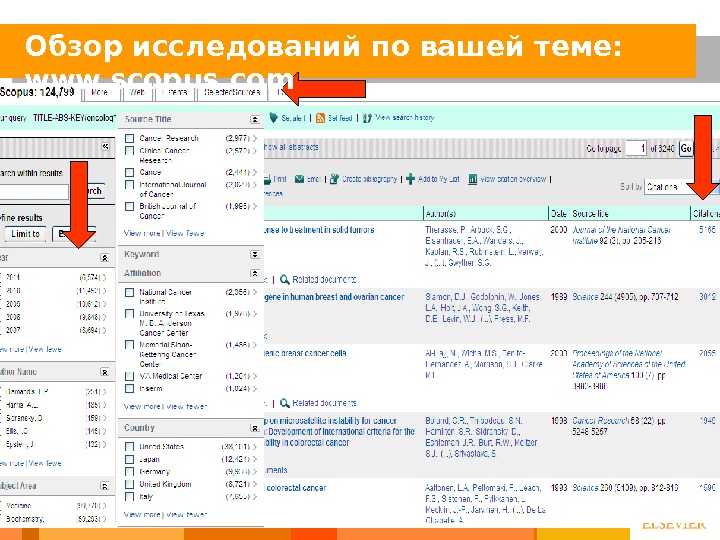Check the United States country box
The width and height of the screenshot is (720, 540).
(x=129, y=446)
